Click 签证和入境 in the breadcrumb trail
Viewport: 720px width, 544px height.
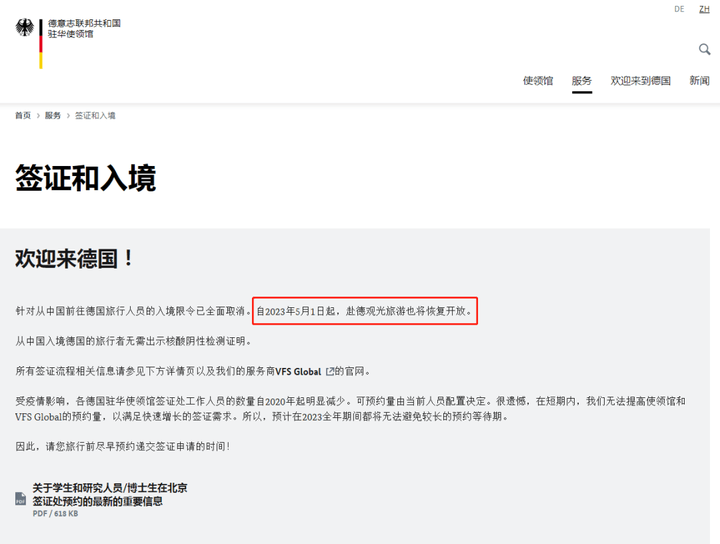coord(95,116)
